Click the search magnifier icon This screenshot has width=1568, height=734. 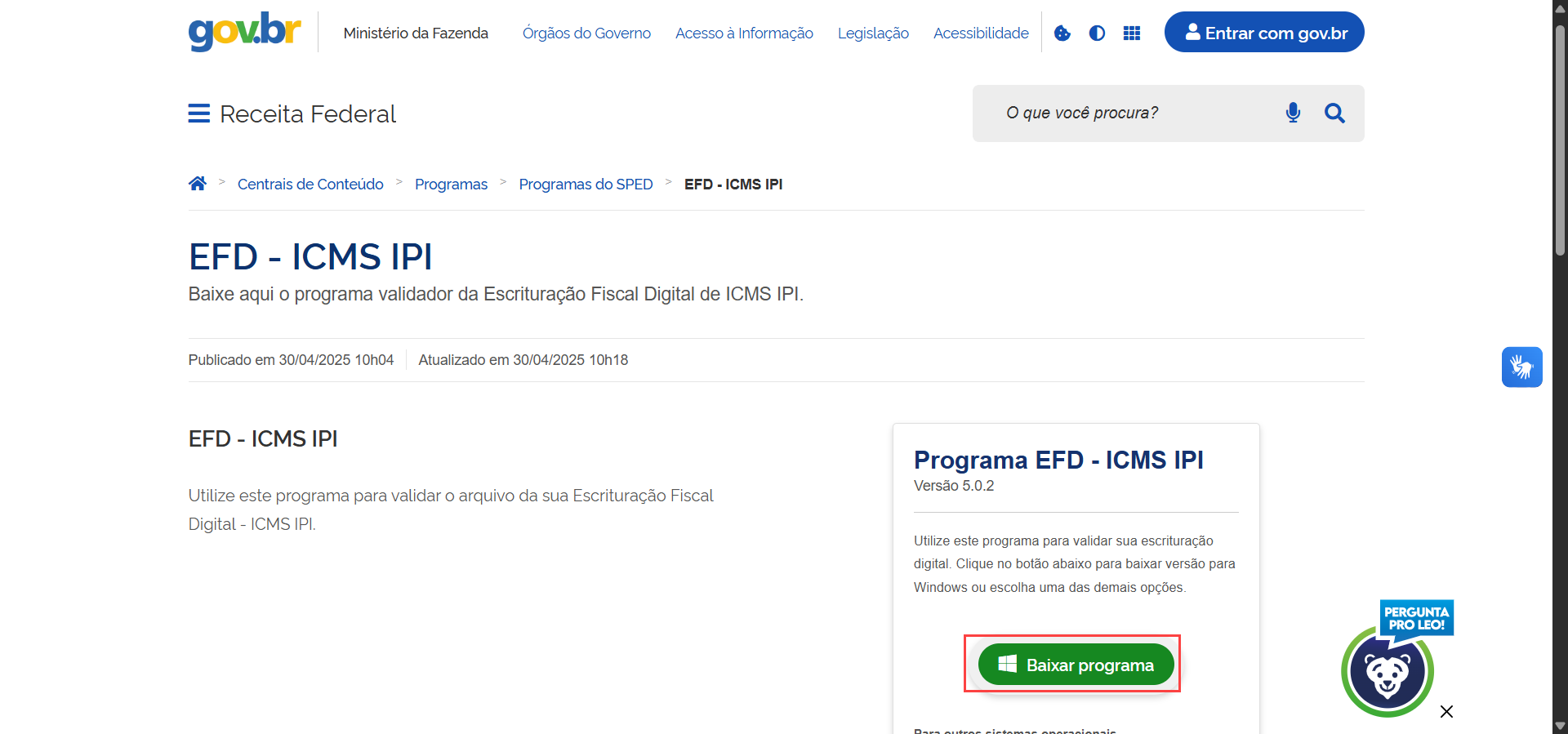1334,113
